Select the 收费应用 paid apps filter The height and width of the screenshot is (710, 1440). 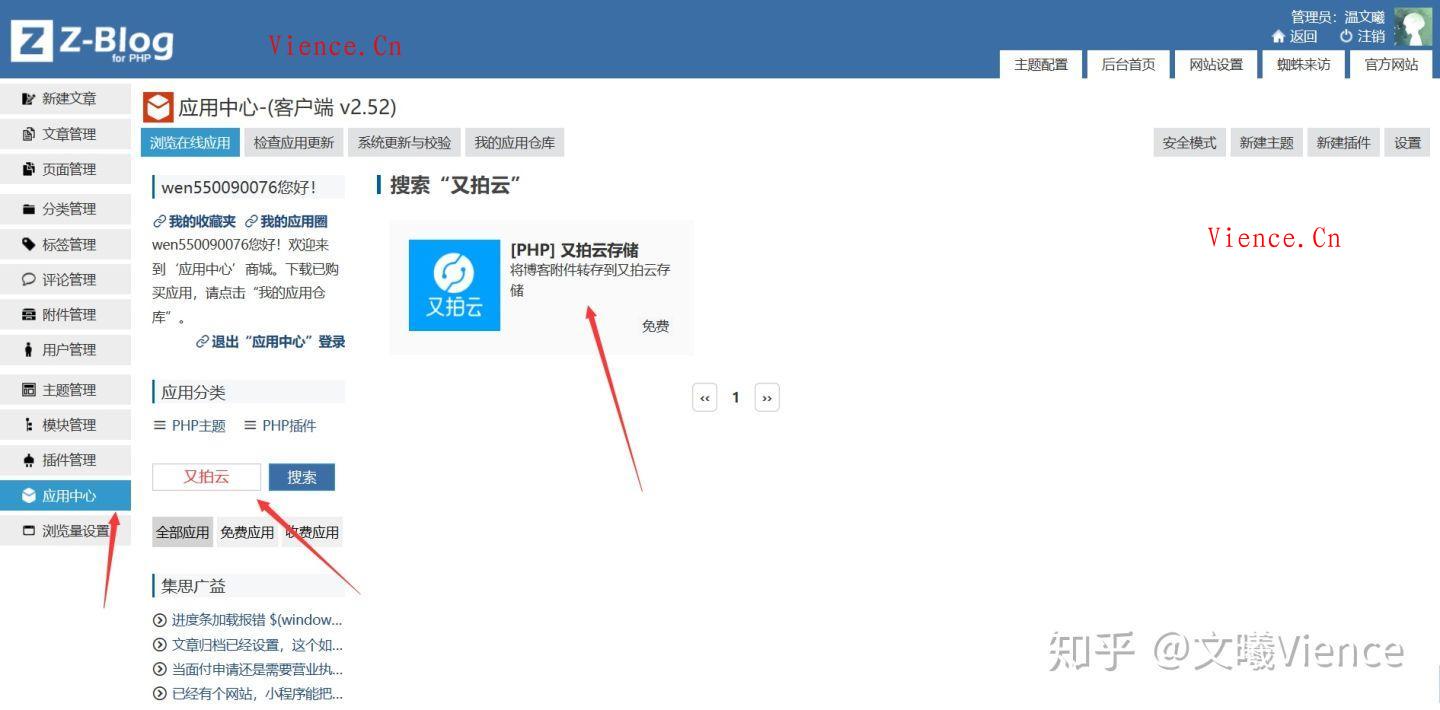pyautogui.click(x=313, y=531)
